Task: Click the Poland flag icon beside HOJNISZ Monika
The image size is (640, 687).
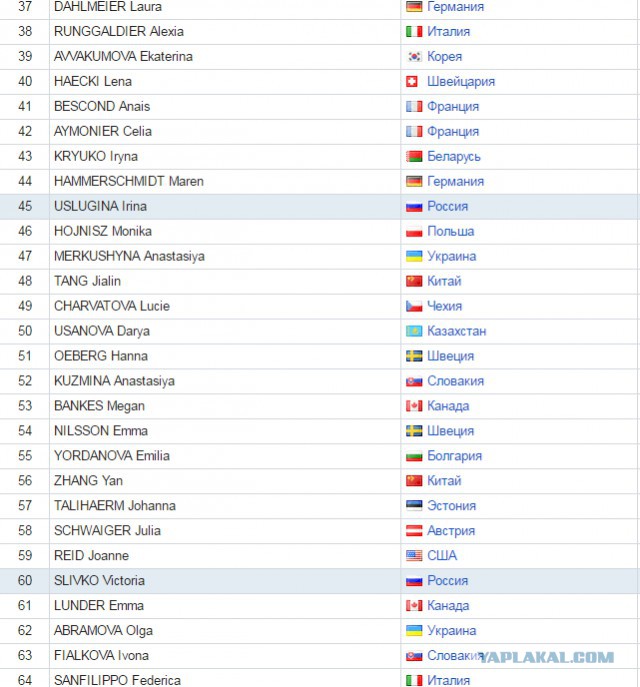Action: pos(414,231)
